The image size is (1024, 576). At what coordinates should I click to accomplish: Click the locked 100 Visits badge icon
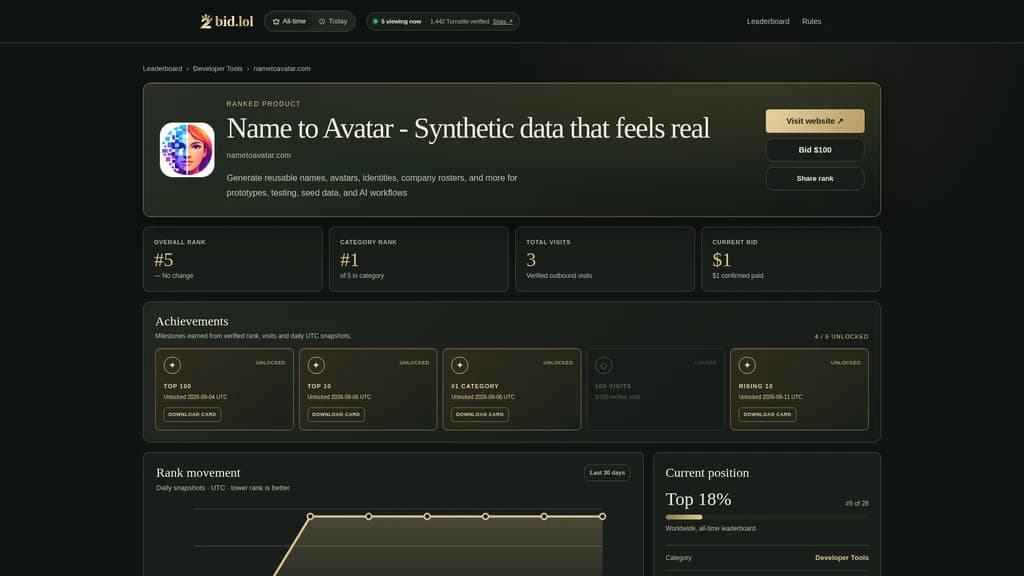[603, 365]
